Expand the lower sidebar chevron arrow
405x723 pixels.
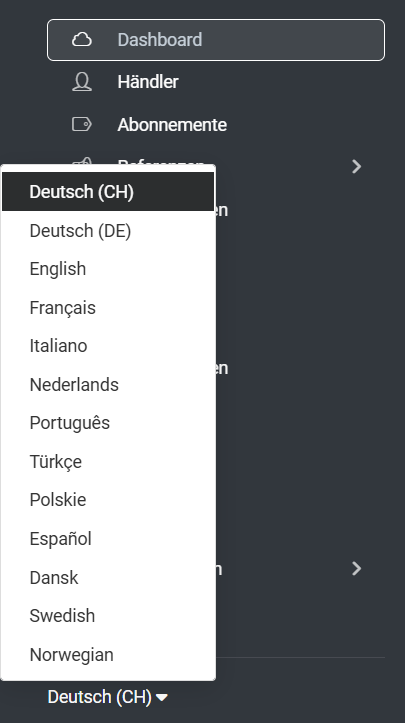tap(356, 569)
